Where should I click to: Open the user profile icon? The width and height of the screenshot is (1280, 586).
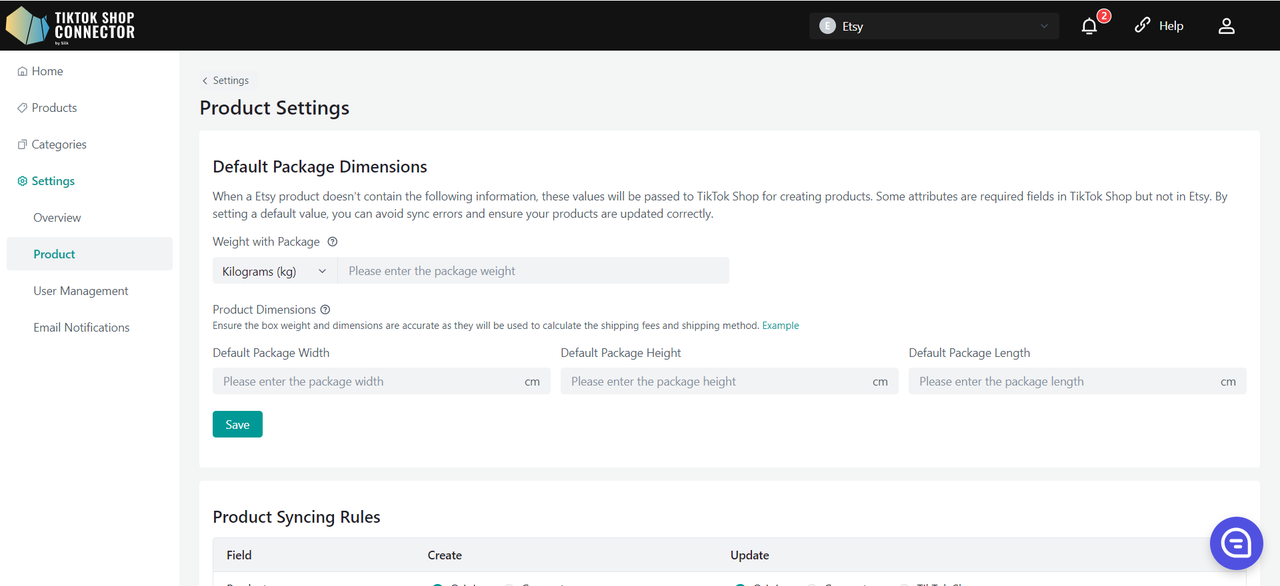(x=1226, y=26)
